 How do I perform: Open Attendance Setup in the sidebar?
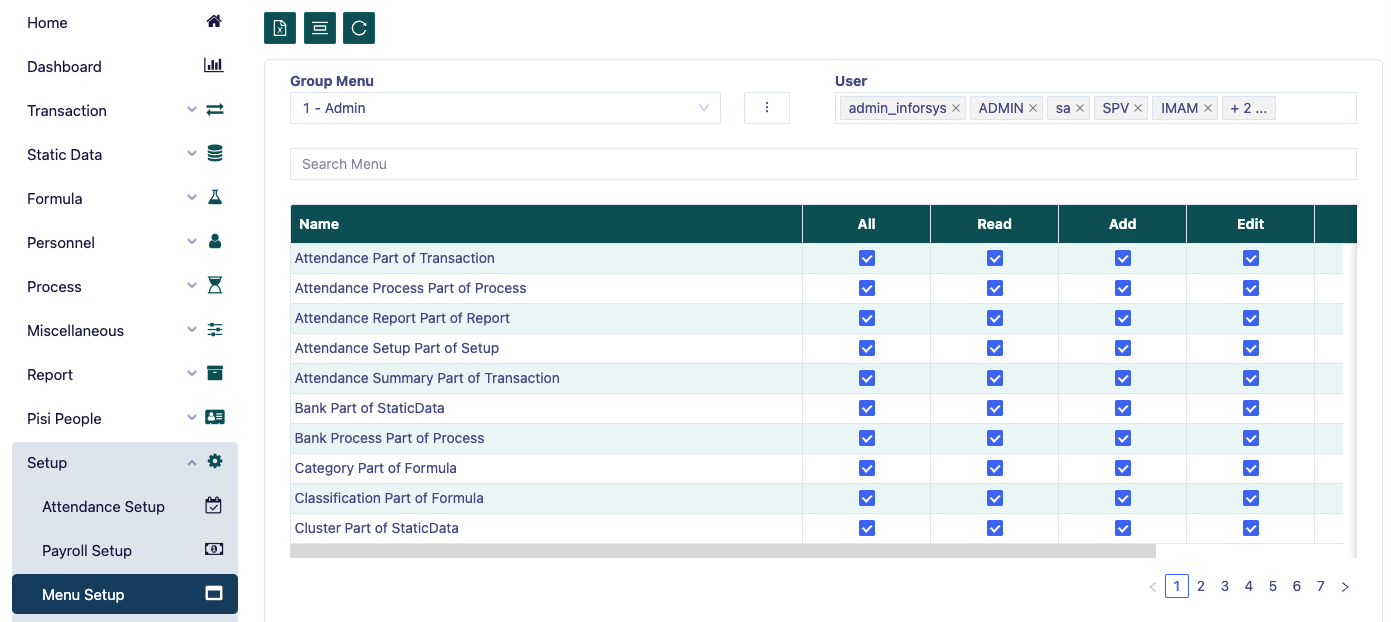pyautogui.click(x=104, y=506)
